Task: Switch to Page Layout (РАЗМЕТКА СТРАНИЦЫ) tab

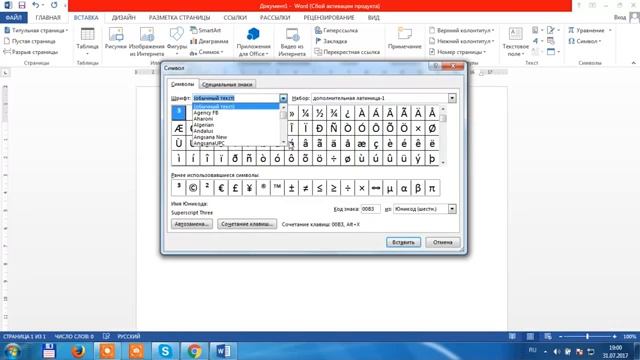Action: point(179,18)
